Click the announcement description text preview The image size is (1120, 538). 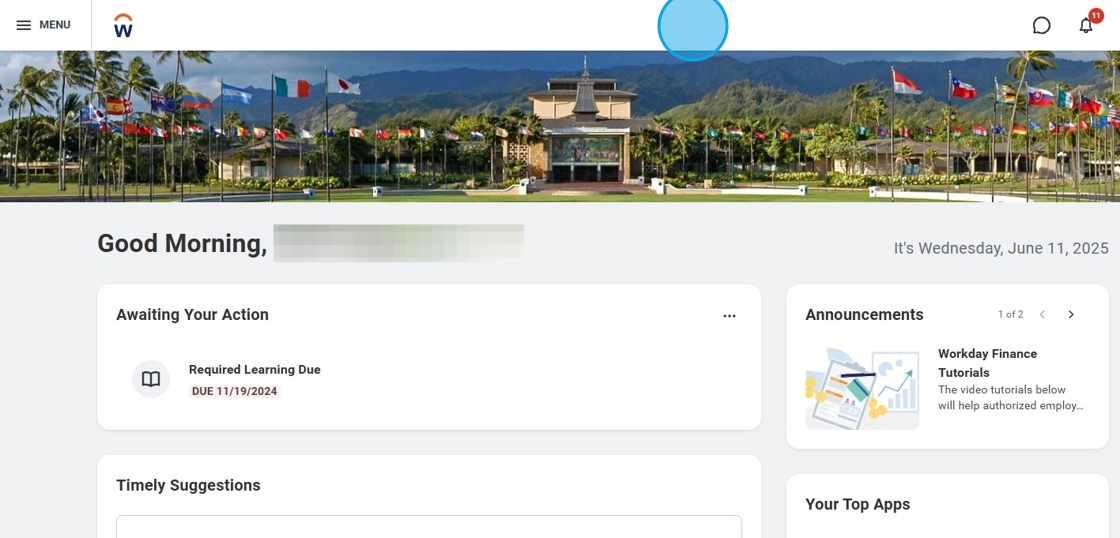(x=1011, y=397)
